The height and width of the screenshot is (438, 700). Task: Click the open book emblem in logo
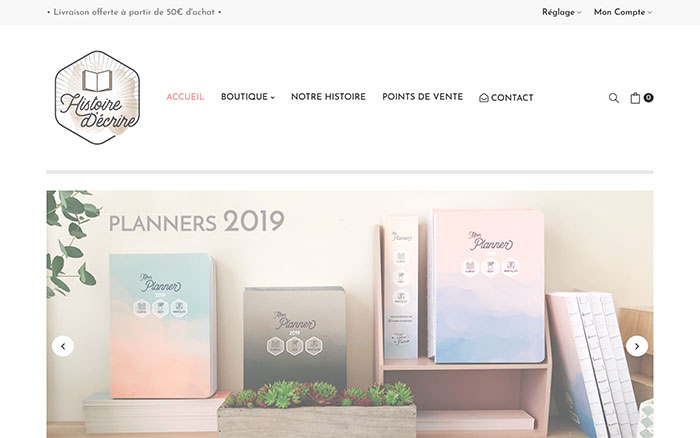coord(97,81)
